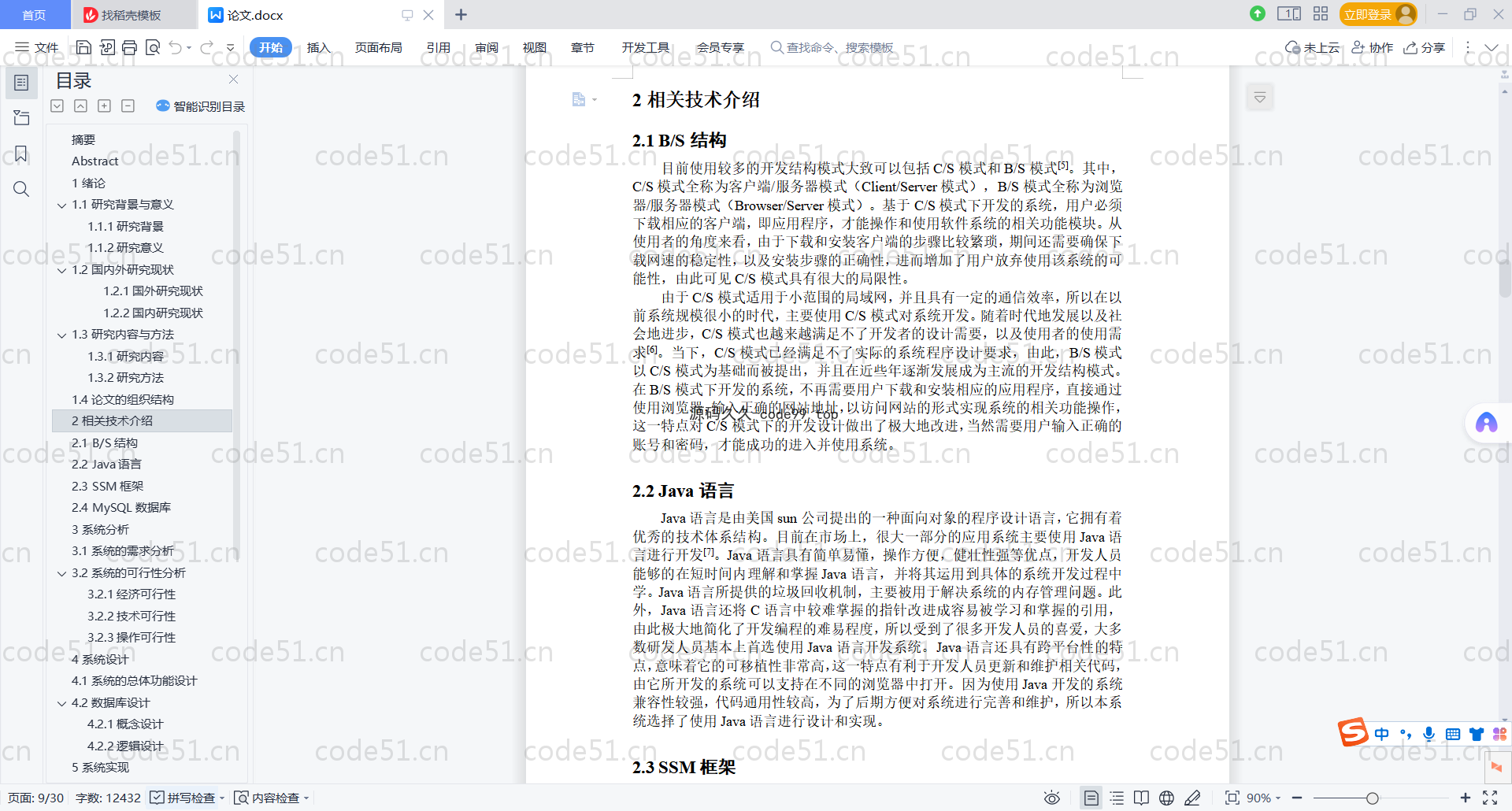Switch to Web view layout

[1166, 798]
